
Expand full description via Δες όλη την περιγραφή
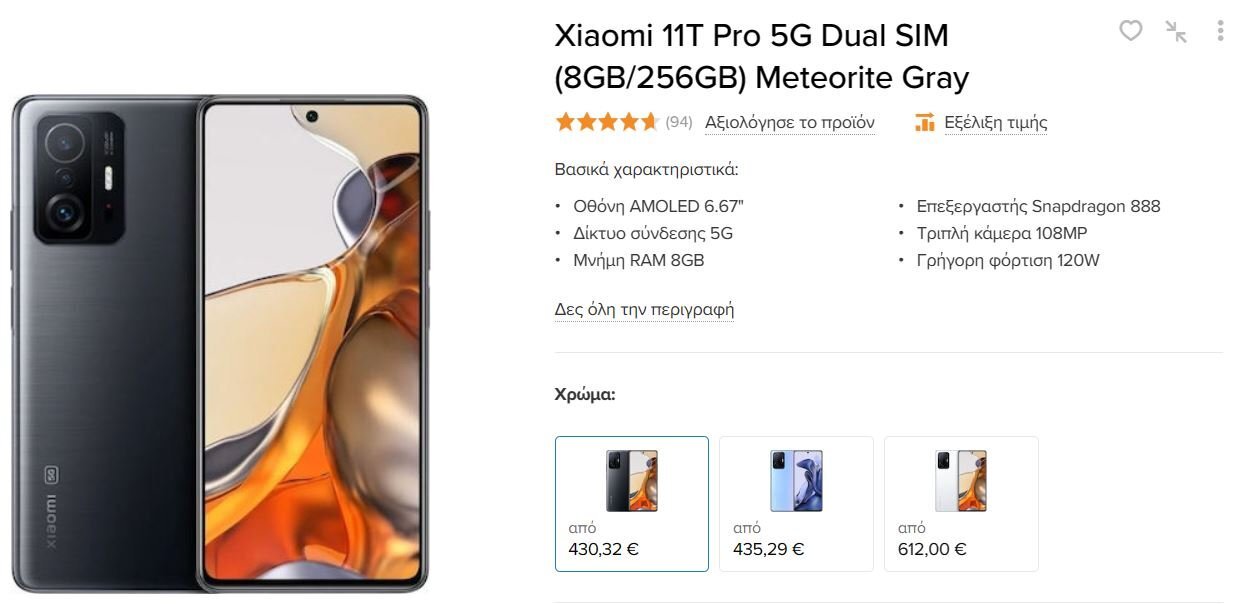645,309
